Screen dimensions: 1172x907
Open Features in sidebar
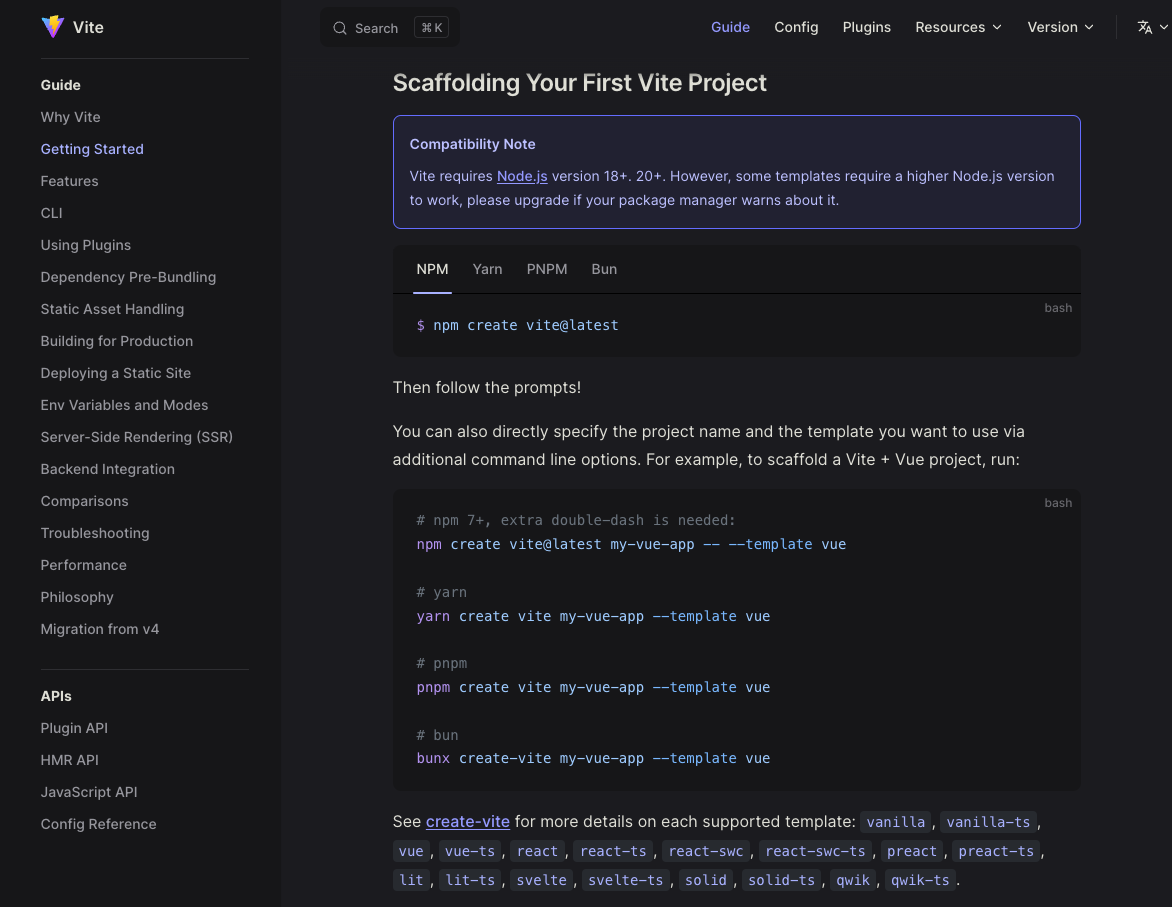70,181
